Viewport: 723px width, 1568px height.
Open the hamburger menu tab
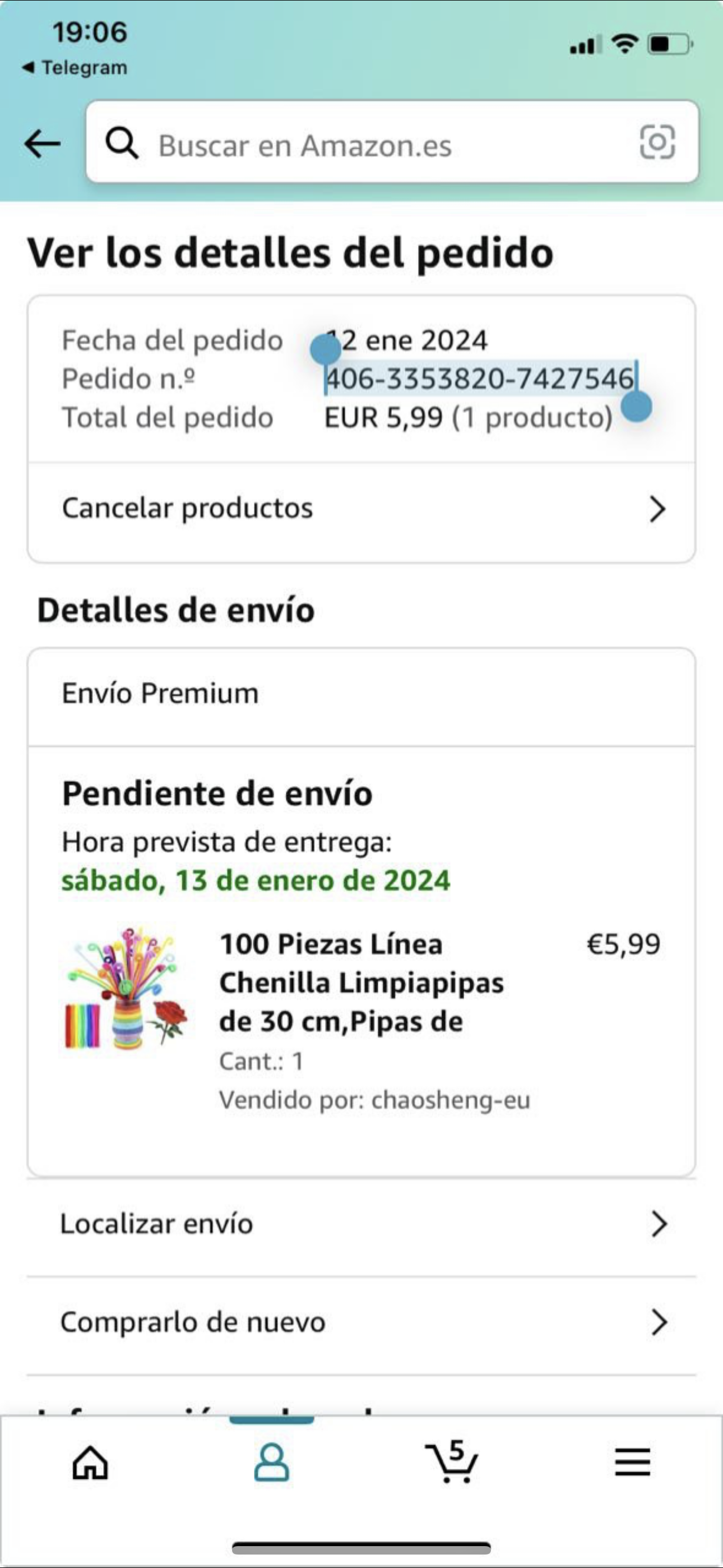[632, 1462]
